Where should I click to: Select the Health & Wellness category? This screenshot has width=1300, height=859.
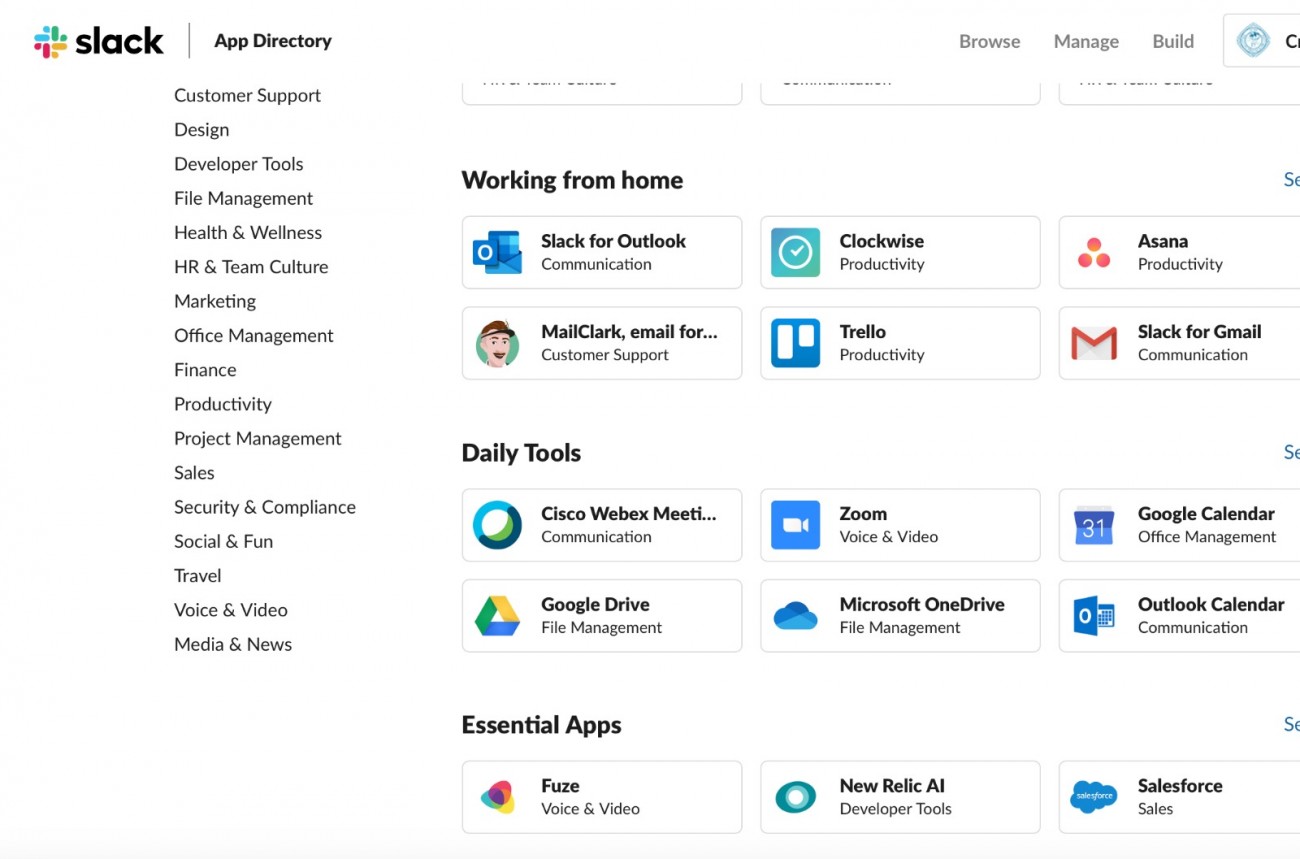coord(248,232)
